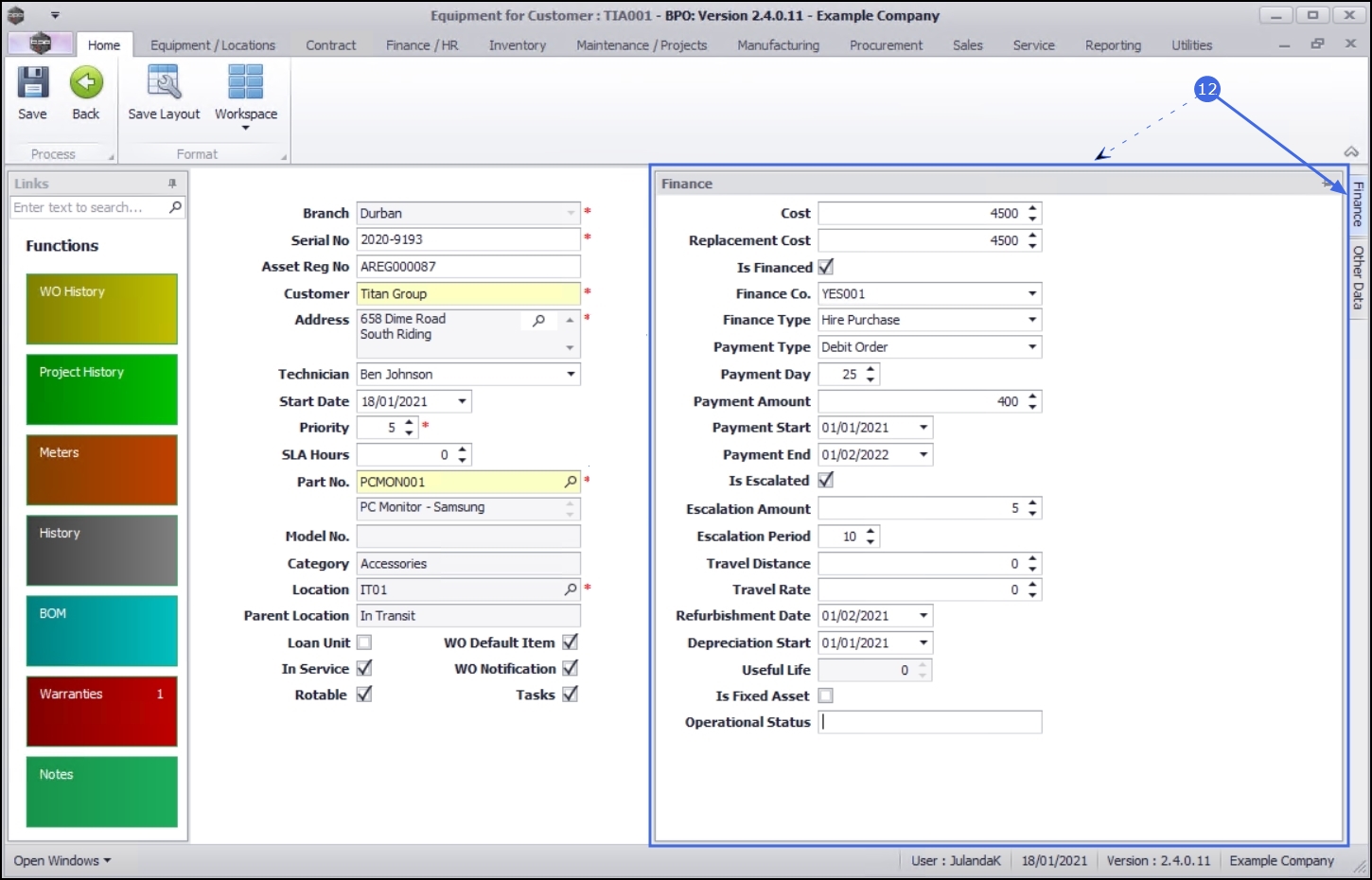
Task: Click the Location lookup magnifier
Action: coord(571,590)
